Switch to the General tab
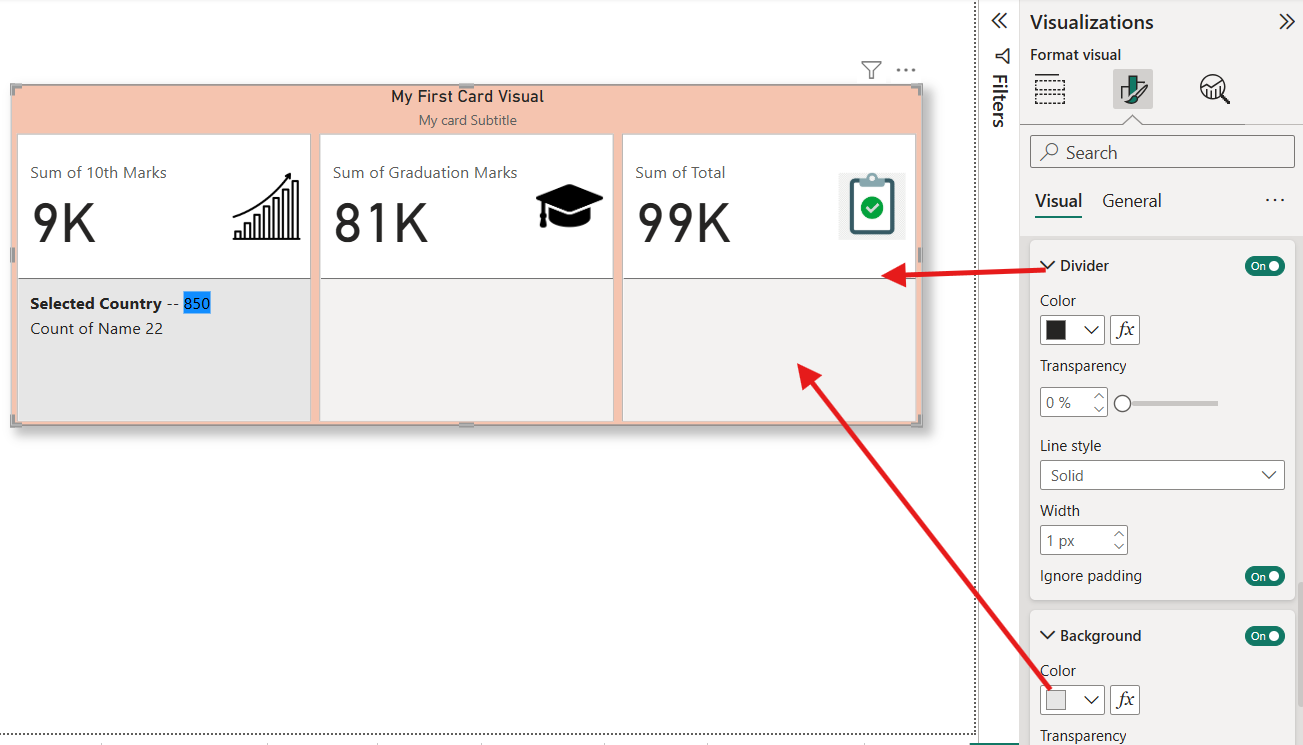Viewport: 1303px width, 745px height. [x=1131, y=200]
